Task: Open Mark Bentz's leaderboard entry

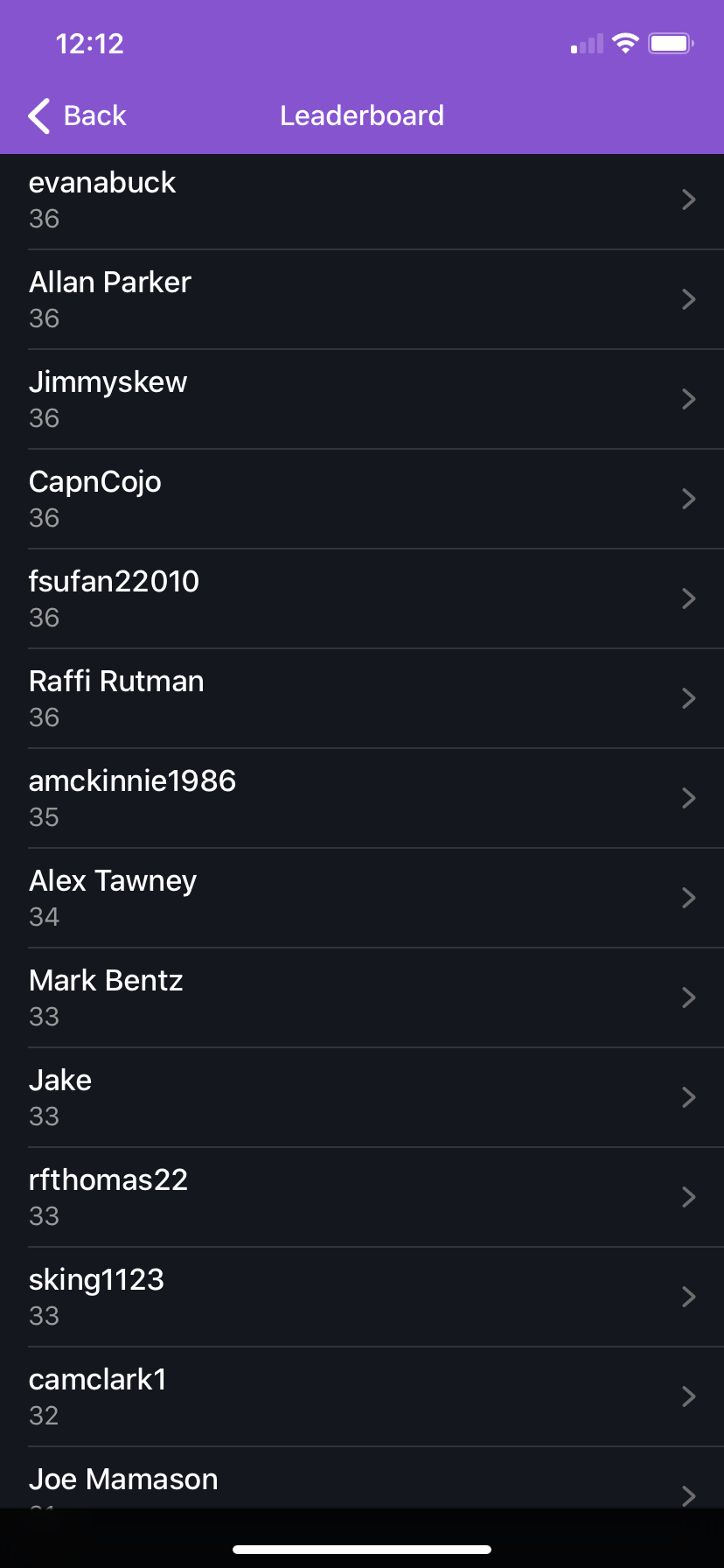Action: click(x=106, y=997)
